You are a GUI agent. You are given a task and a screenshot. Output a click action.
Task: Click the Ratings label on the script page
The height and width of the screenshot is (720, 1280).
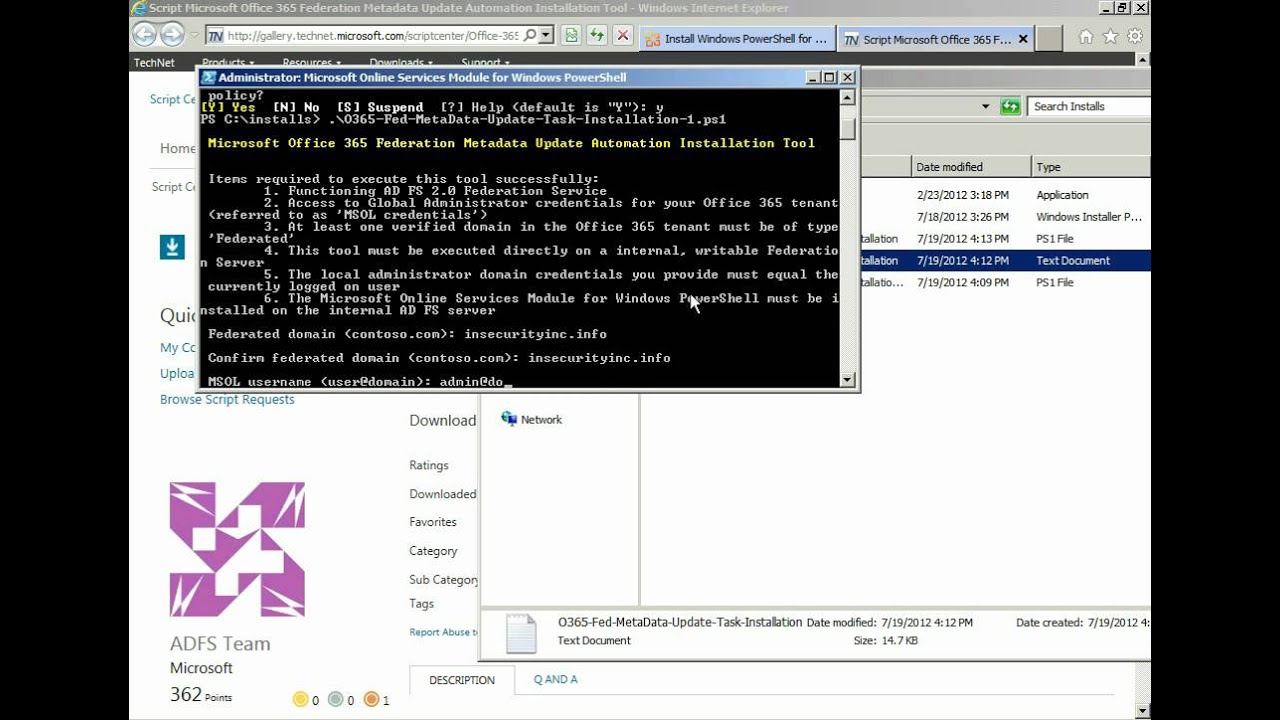coord(428,465)
